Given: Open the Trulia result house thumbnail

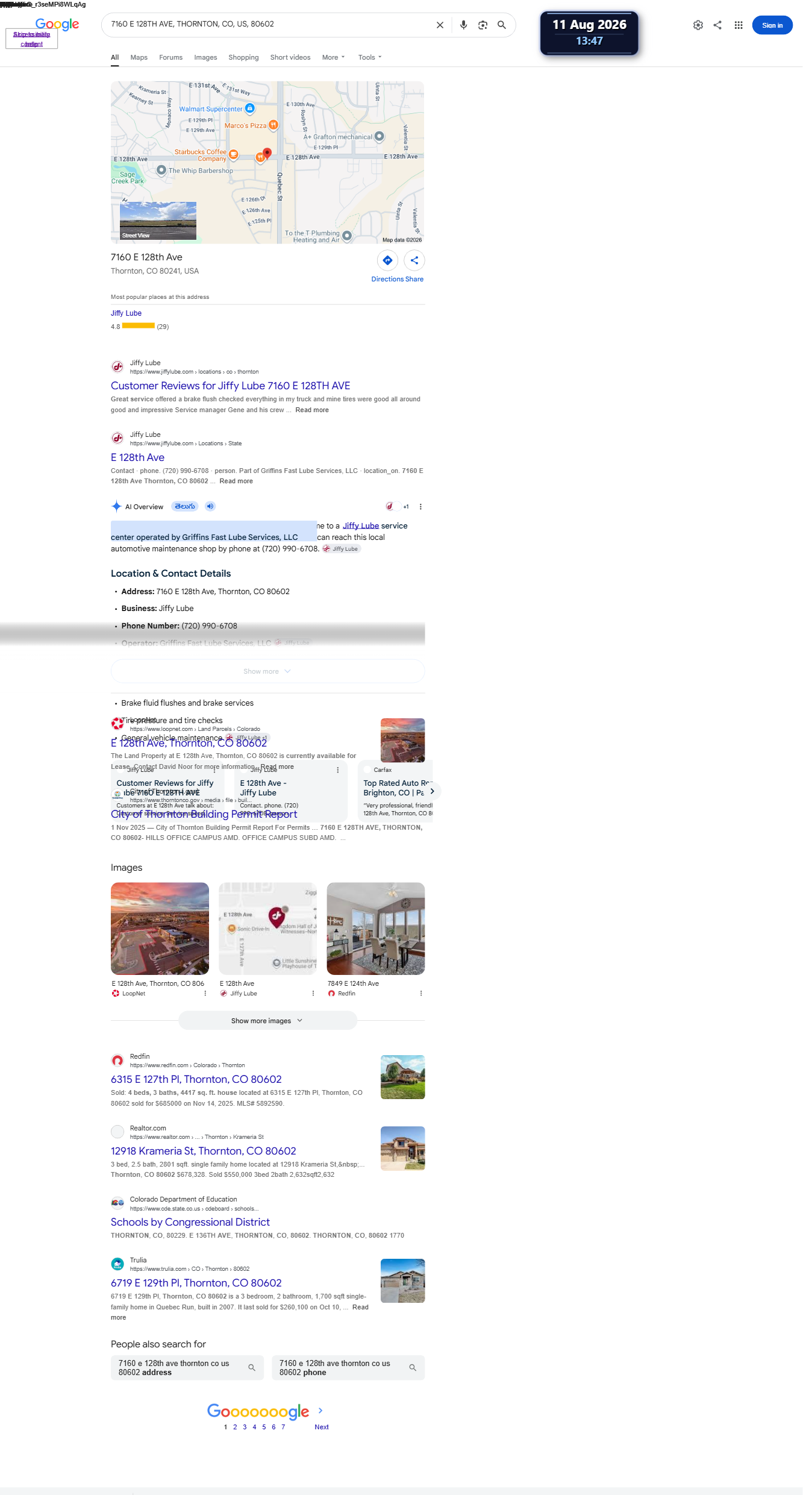Looking at the screenshot, I should click(403, 1281).
